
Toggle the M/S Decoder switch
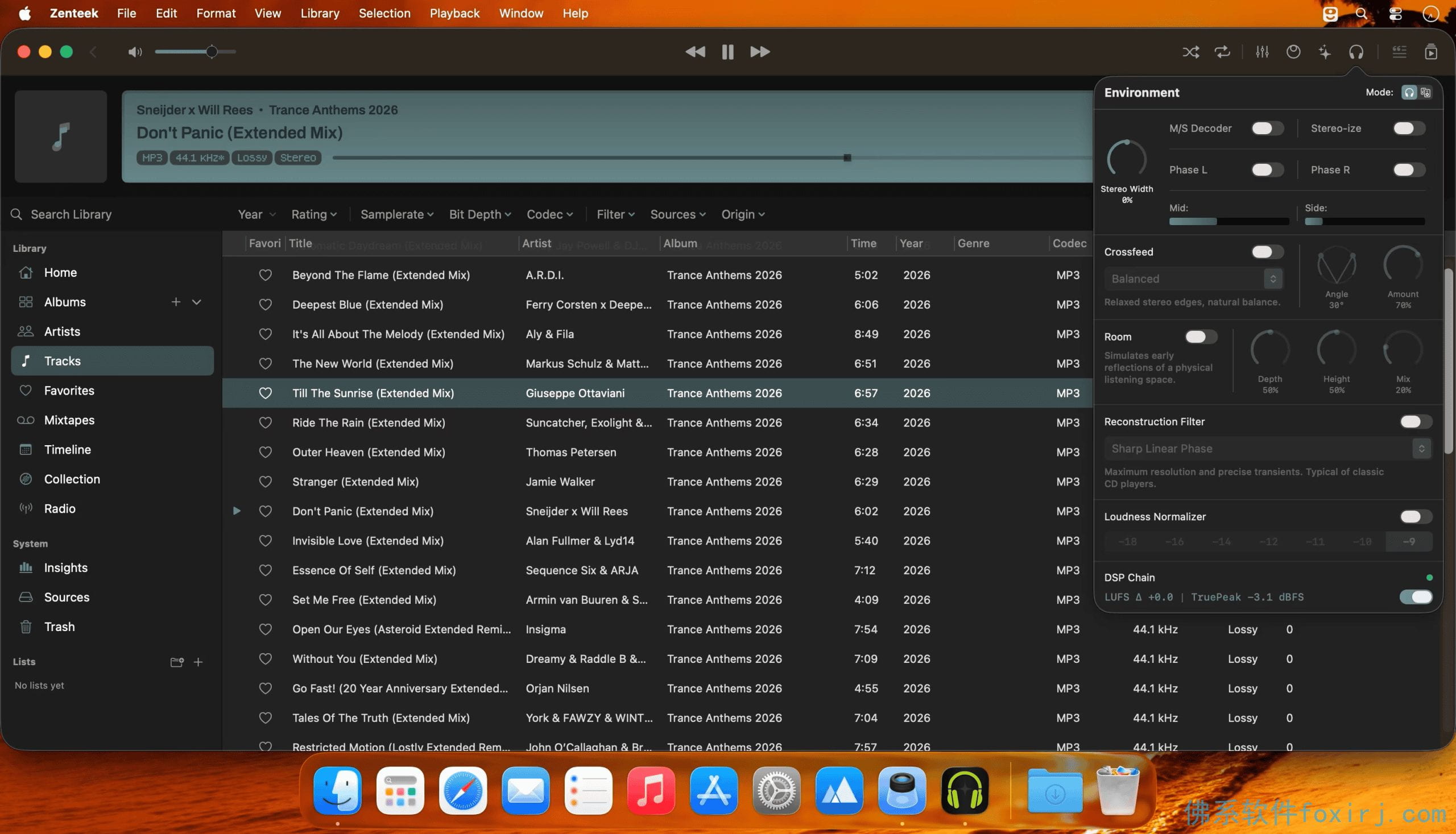1268,128
